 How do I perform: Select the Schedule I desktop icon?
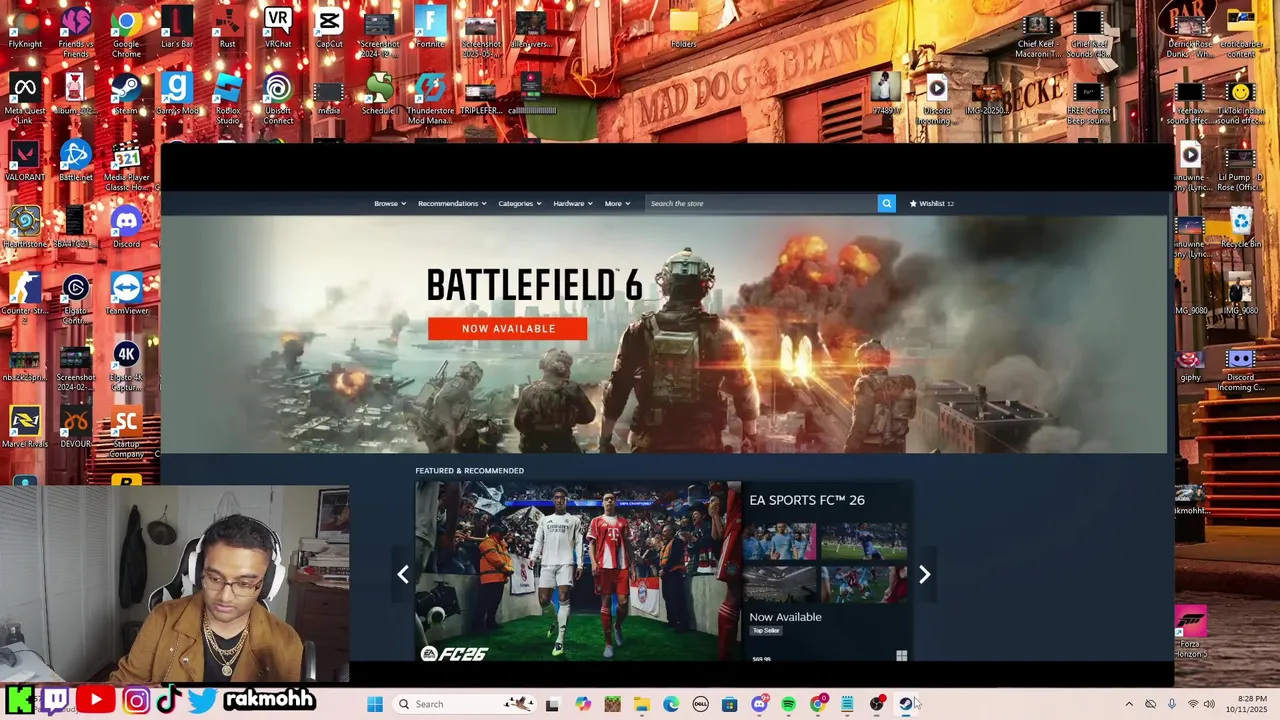(x=379, y=94)
